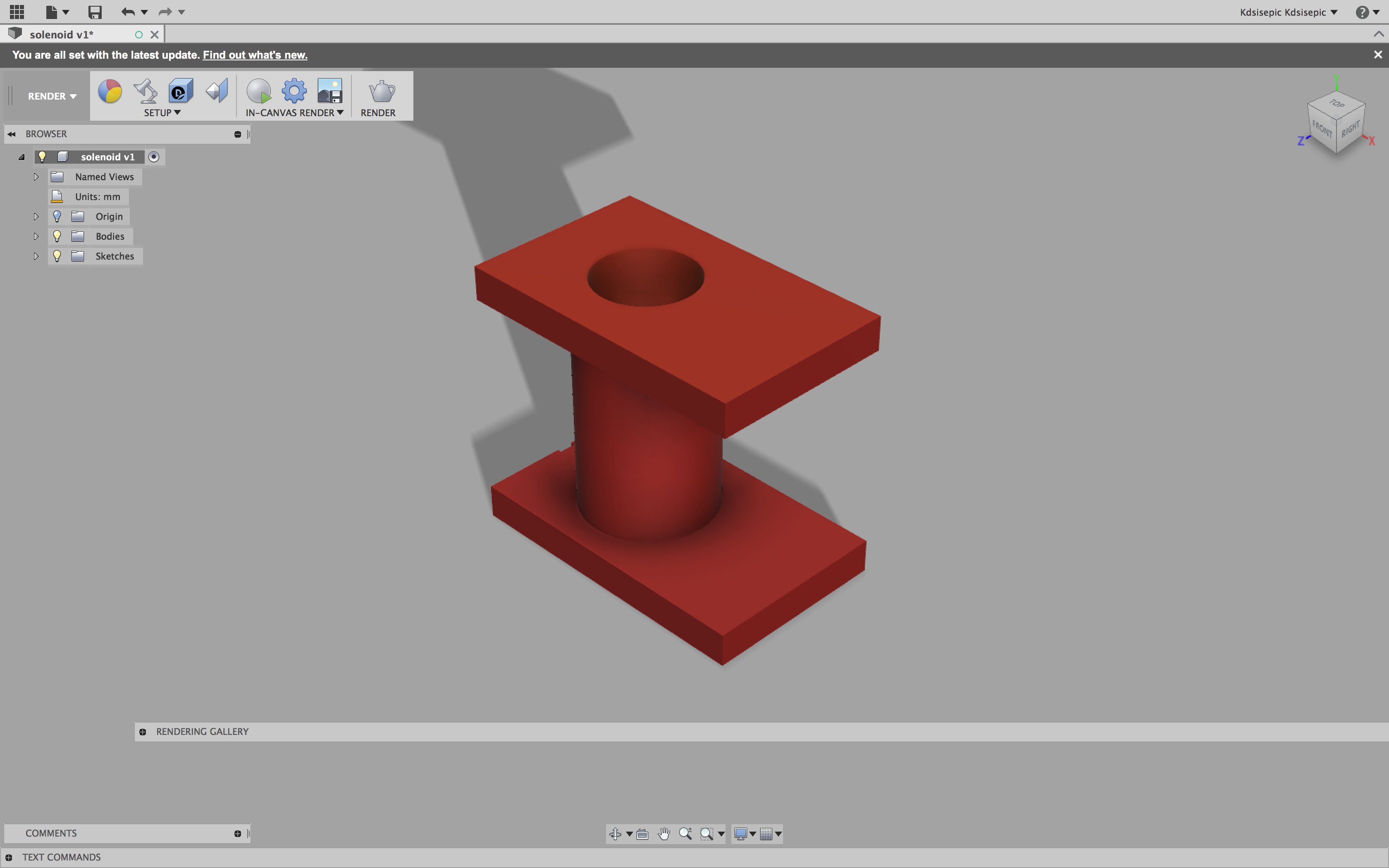The width and height of the screenshot is (1389, 868).
Task: Select the Pan tool in navigation bar
Action: (x=664, y=834)
